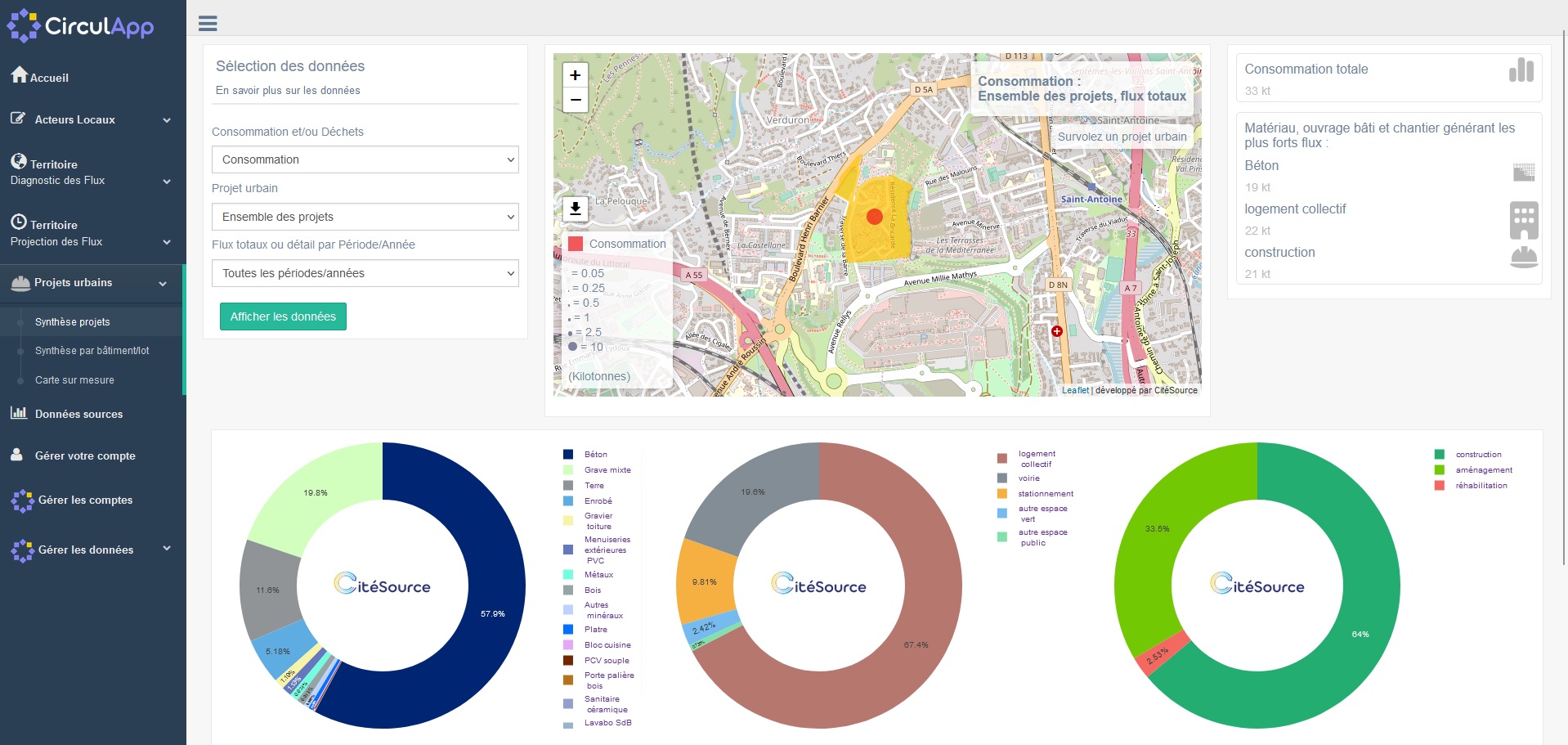The image size is (1568, 745).
Task: Zoom in on the map
Action: click(x=575, y=75)
